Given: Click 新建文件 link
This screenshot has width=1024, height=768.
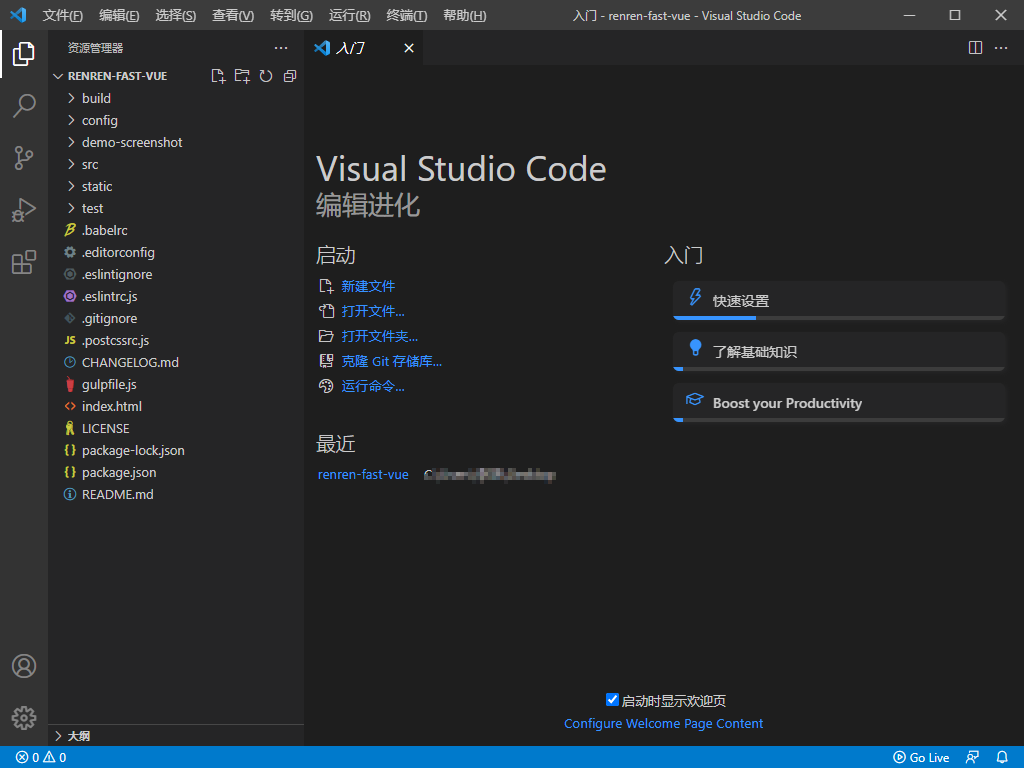Looking at the screenshot, I should pyautogui.click(x=368, y=286).
